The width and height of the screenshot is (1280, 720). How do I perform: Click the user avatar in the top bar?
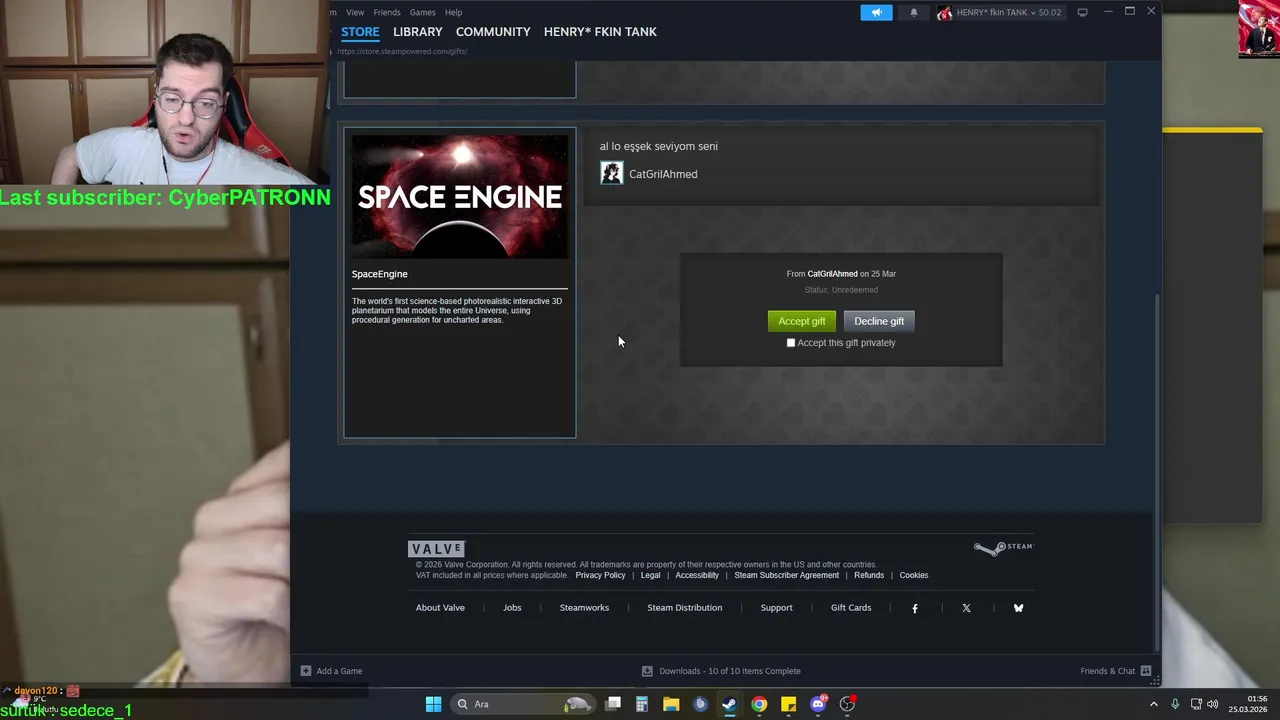point(944,12)
